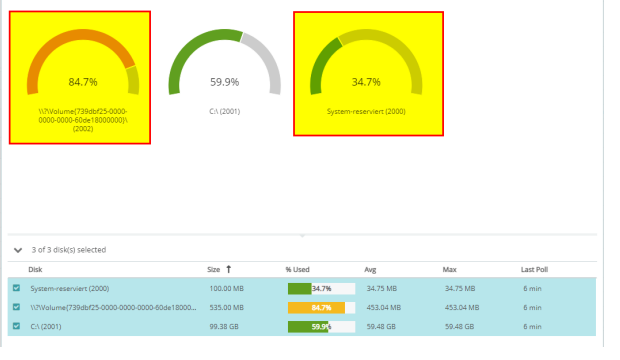Click the 84.7% orange gauge
The image size is (620, 360).
click(83, 62)
